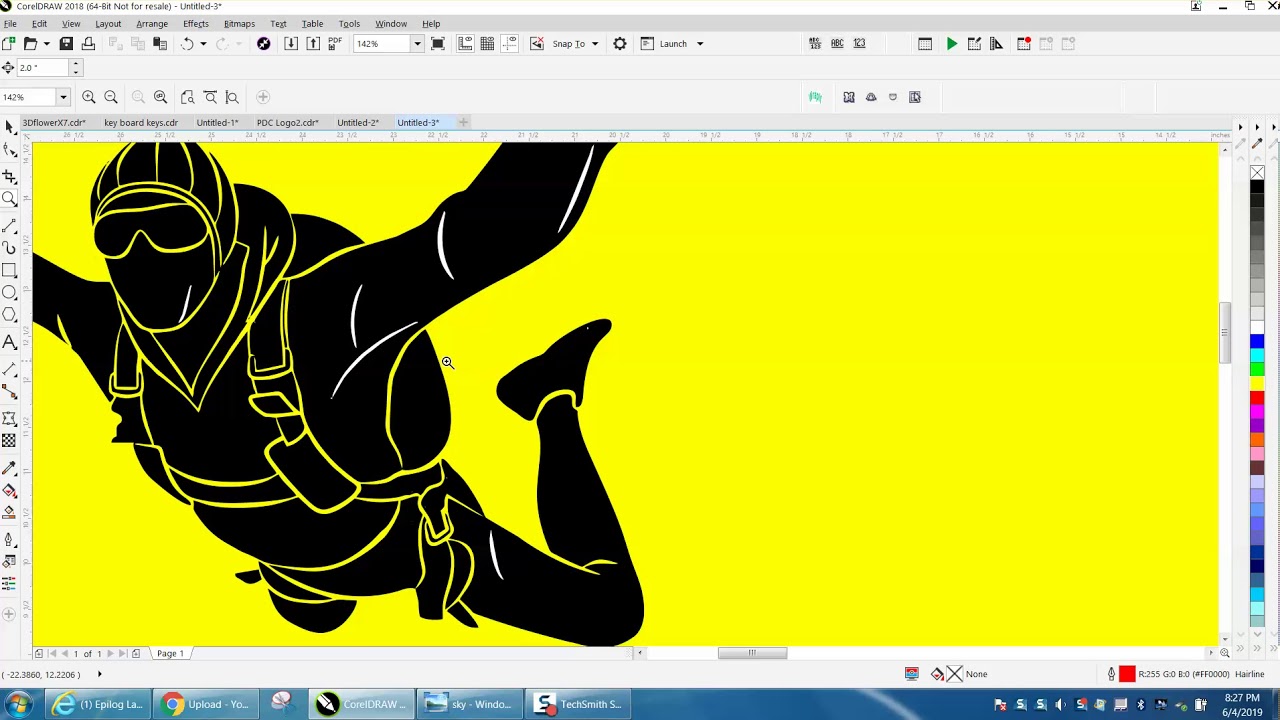This screenshot has height=720, width=1280.
Task: Click the Zoom In magnifier icon
Action: (x=89, y=97)
